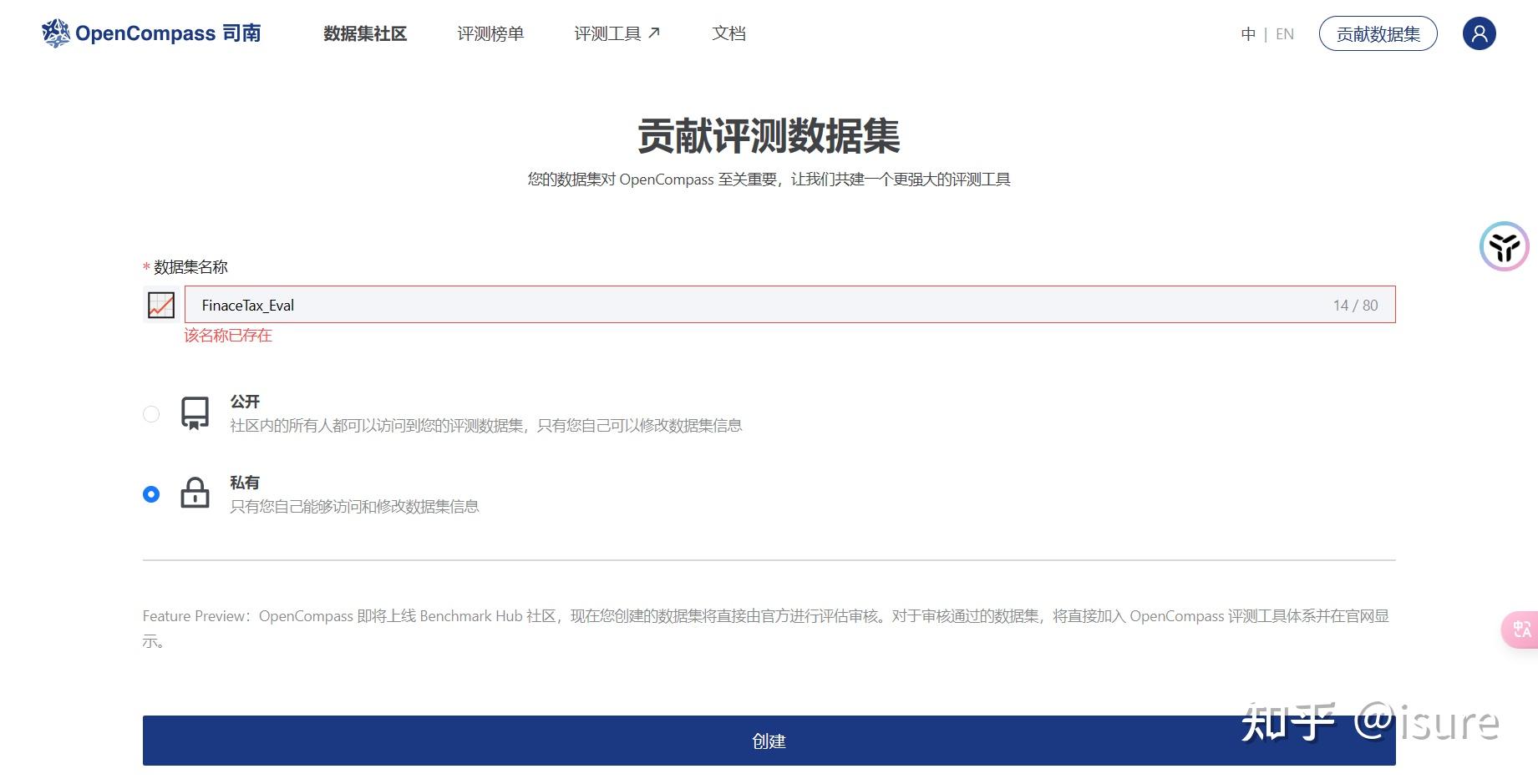This screenshot has height=784, width=1538.
Task: Open the 文档 menu item
Action: point(728,33)
